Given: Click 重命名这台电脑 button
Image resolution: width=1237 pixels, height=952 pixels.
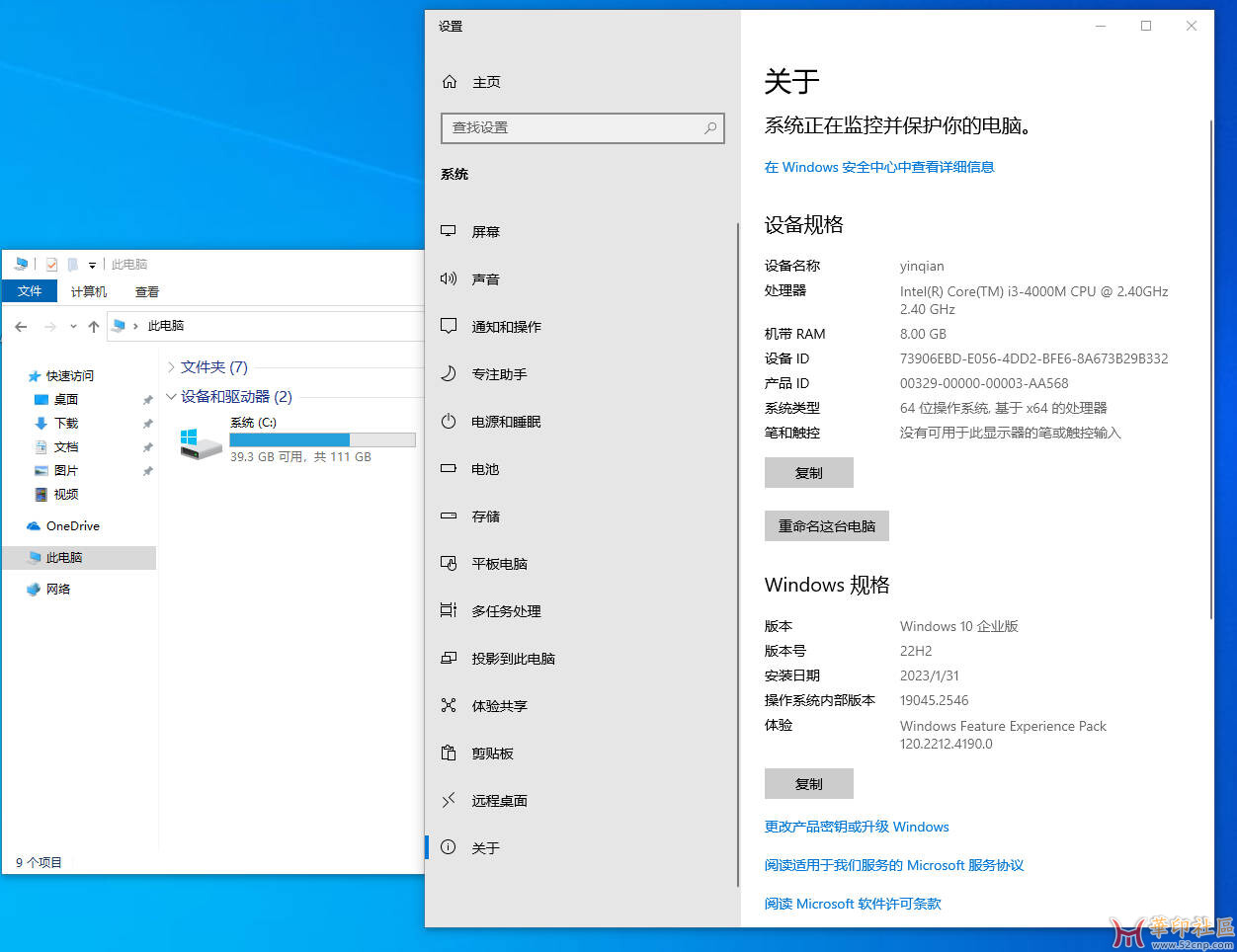Looking at the screenshot, I should tap(826, 526).
